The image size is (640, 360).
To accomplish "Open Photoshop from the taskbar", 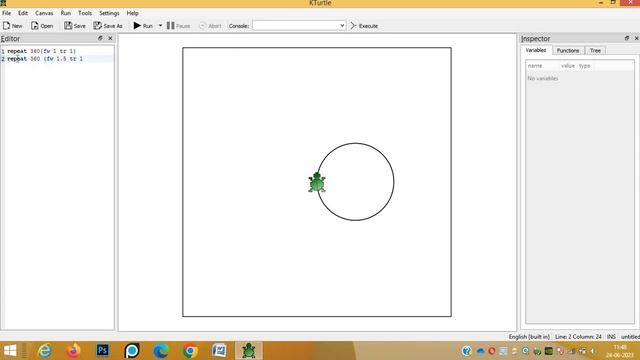I will pos(102,351).
